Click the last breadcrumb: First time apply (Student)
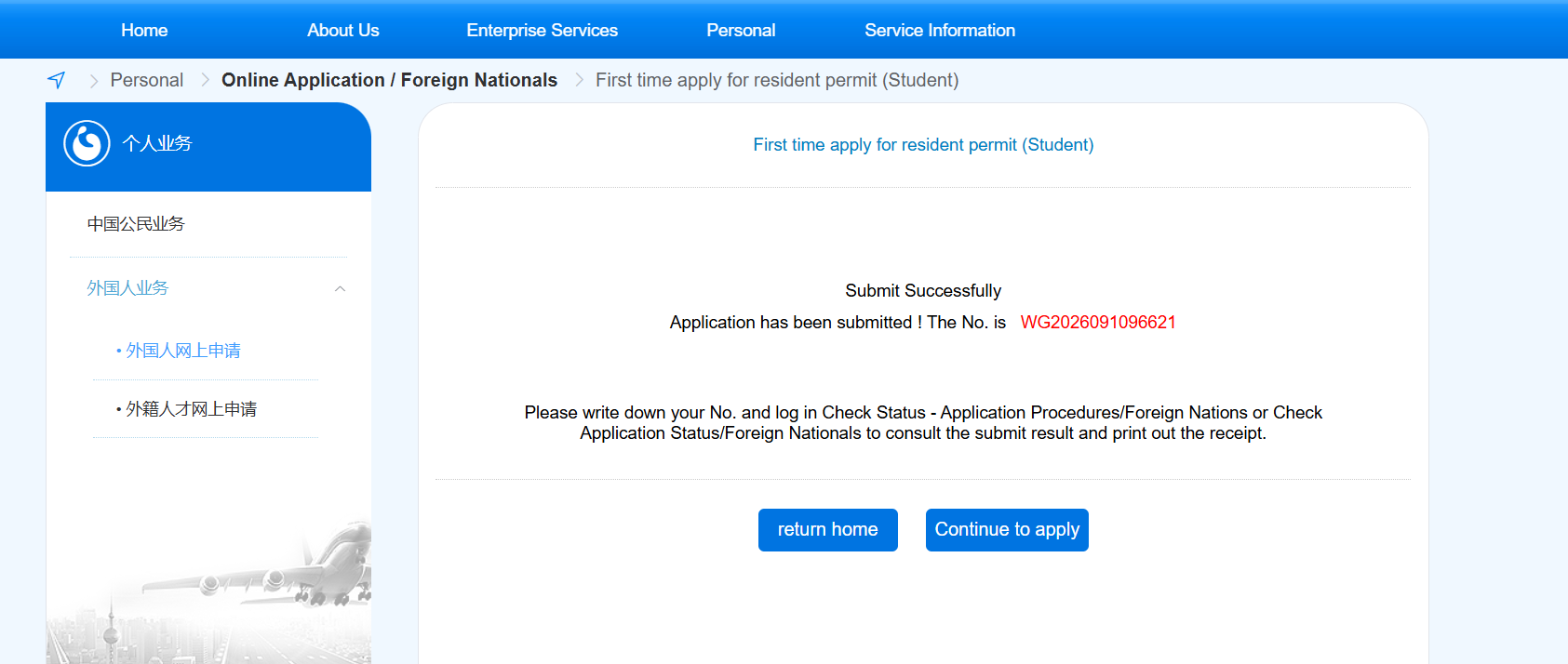 click(777, 80)
